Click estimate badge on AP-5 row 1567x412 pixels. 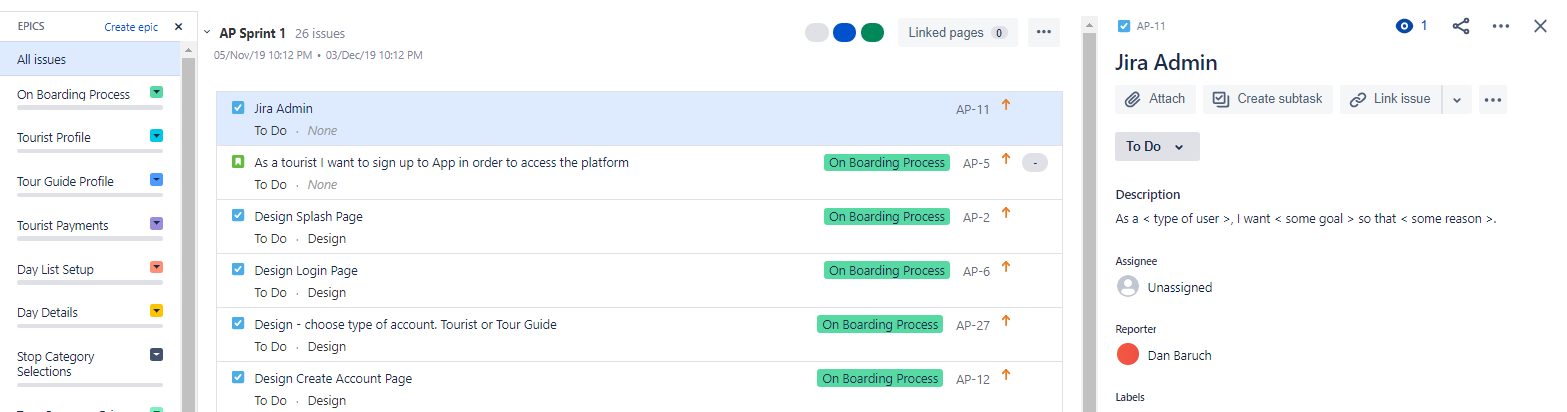click(x=1035, y=162)
